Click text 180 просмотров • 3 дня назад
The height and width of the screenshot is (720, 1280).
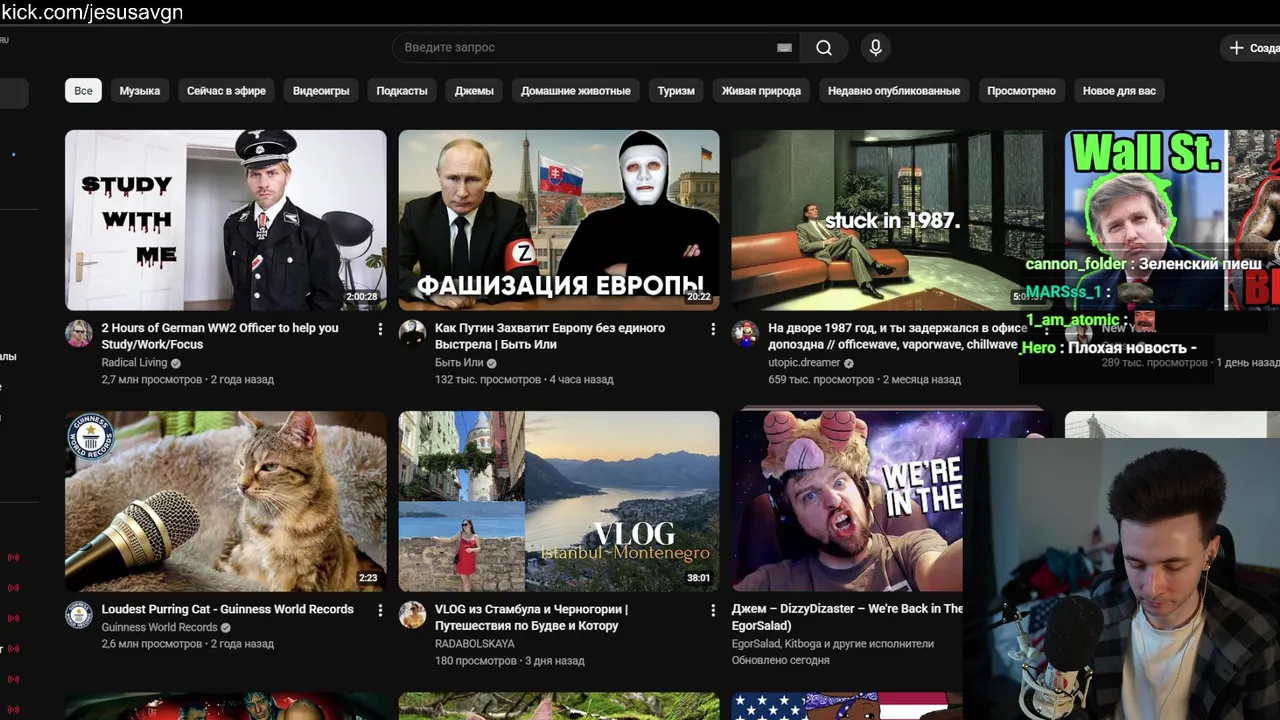(510, 661)
